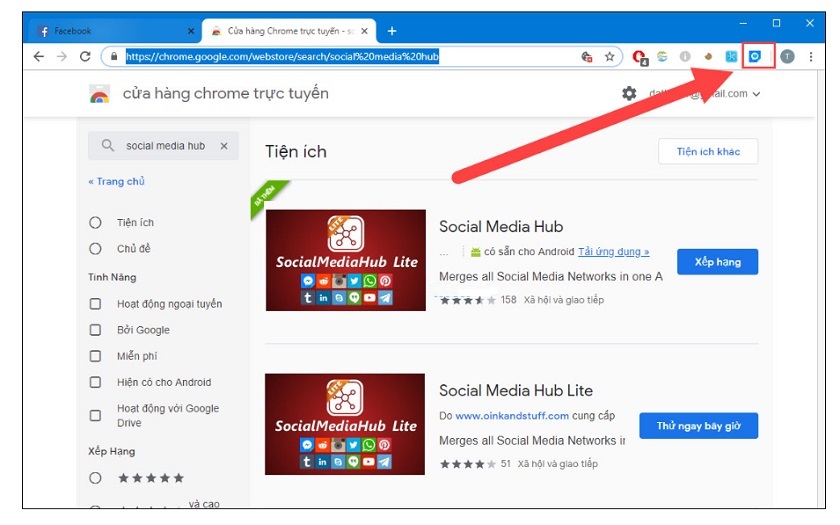Click the 158 ratings star row
840x525 pixels.
click(468, 300)
